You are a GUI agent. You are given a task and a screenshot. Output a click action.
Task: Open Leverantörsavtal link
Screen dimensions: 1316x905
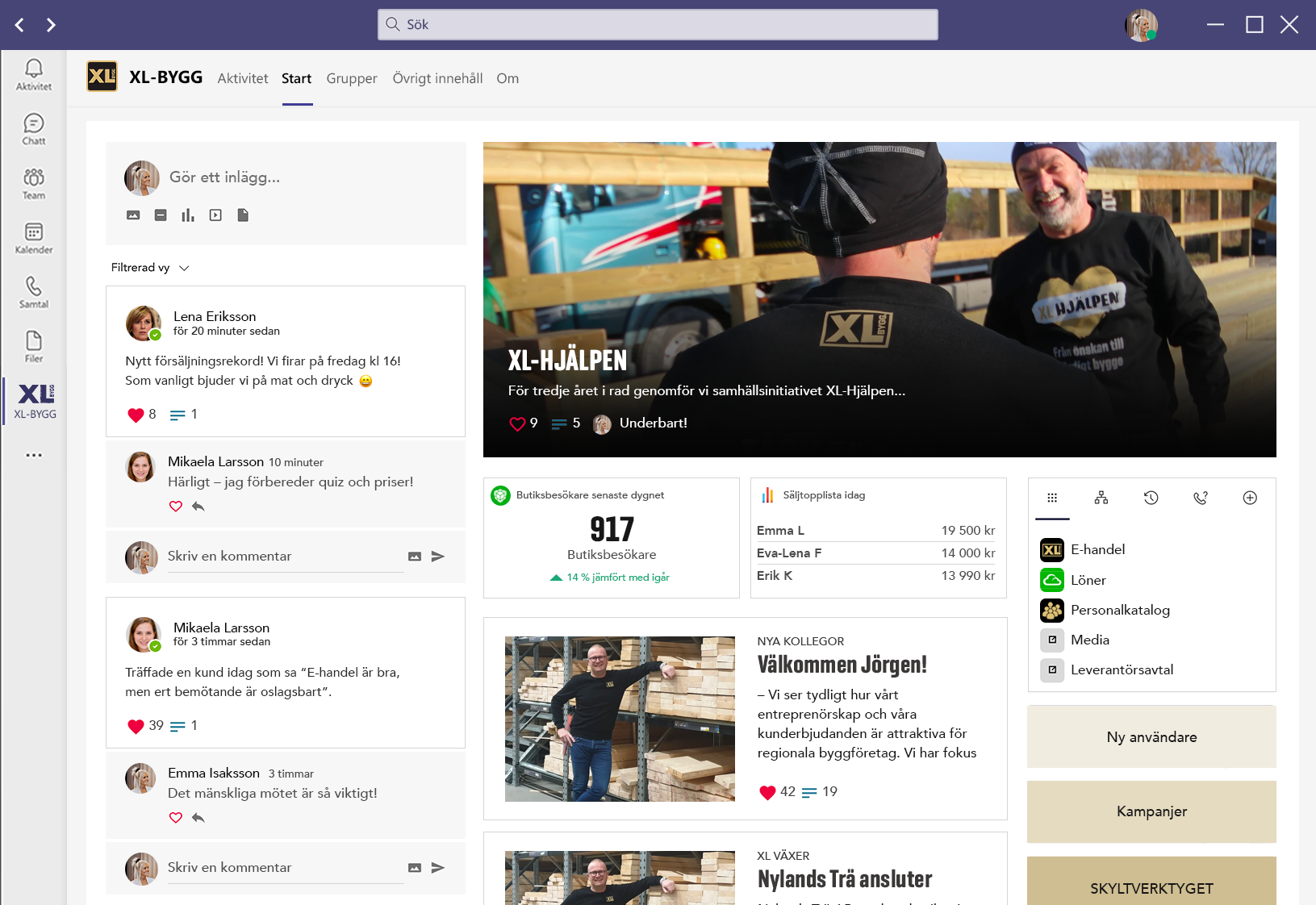[1107, 670]
